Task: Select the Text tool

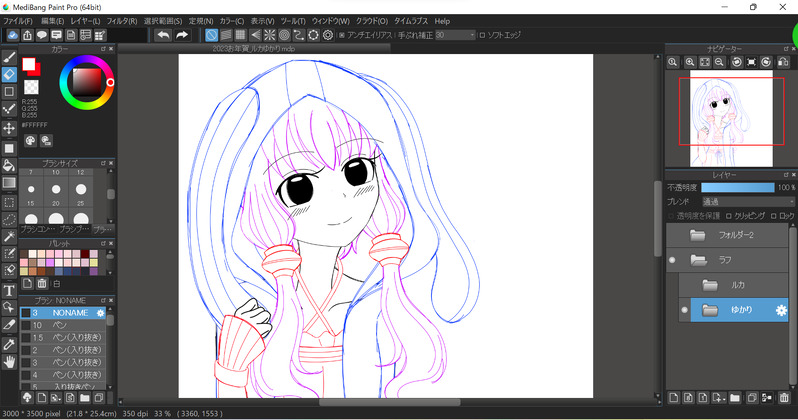Action: coord(9,291)
